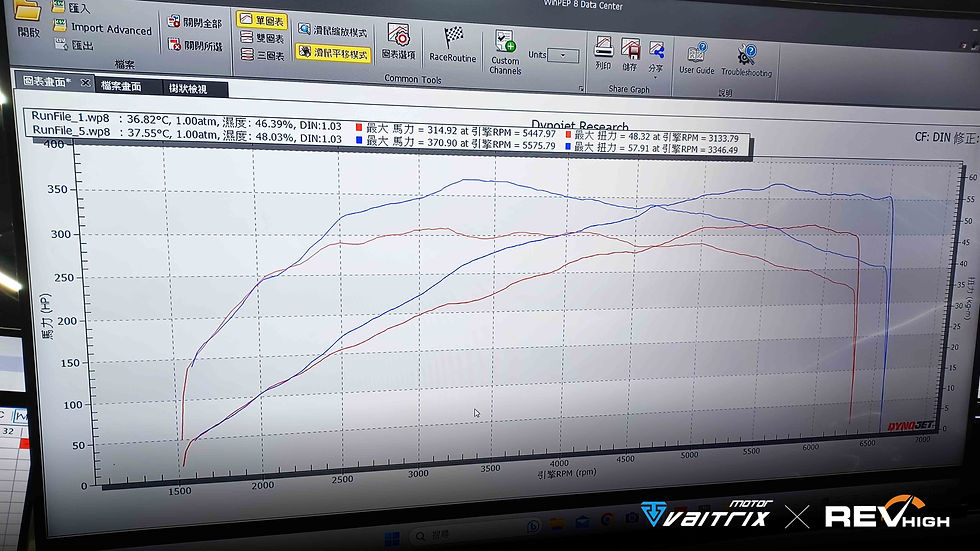Click the 引擎RPM (rpm) axis label
The image size is (980, 551).
pyautogui.click(x=566, y=474)
